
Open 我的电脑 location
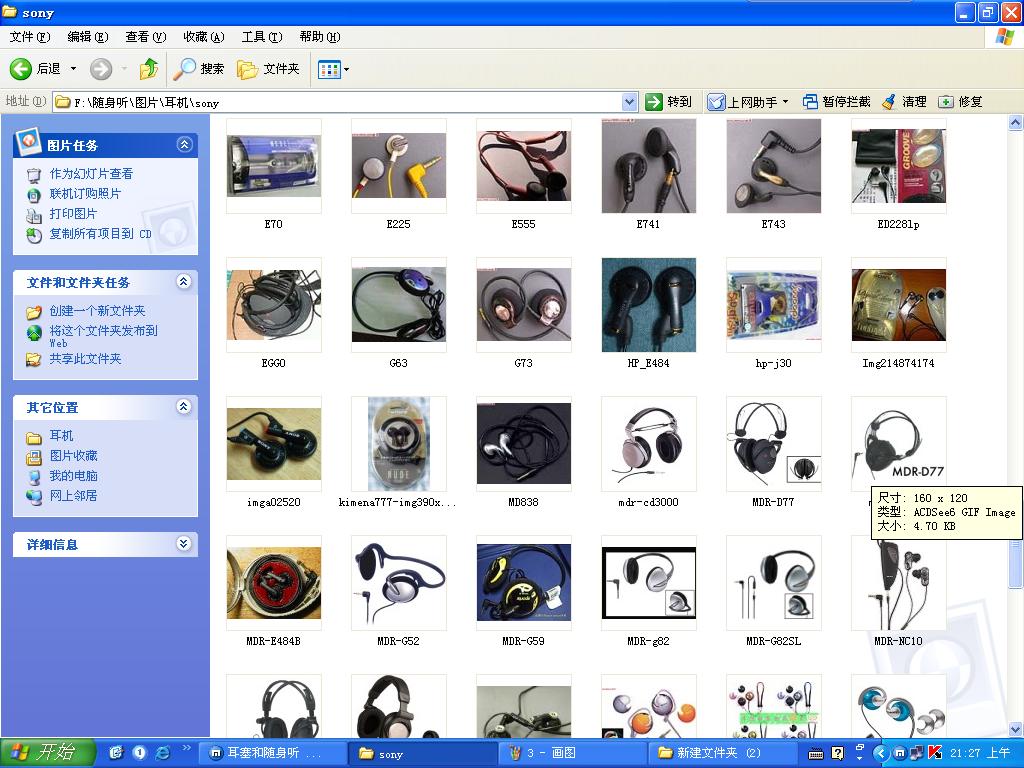coord(73,476)
